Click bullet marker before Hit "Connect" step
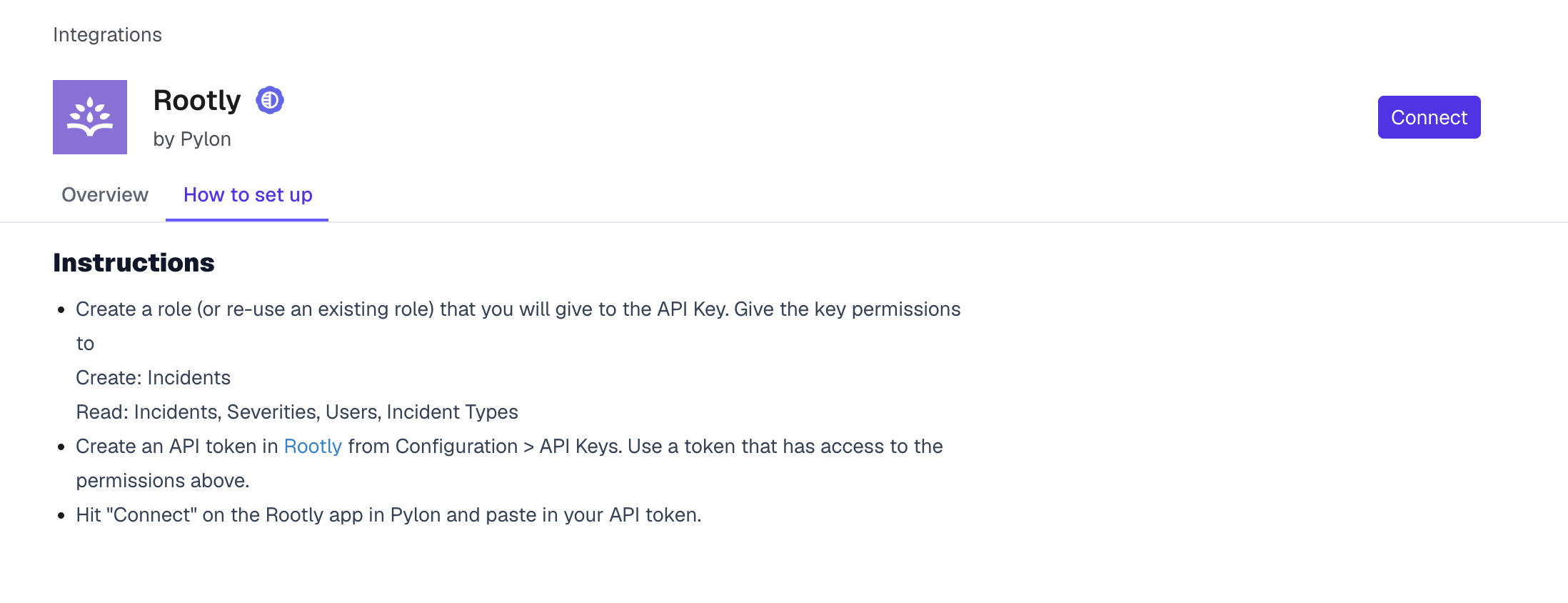 coord(61,516)
